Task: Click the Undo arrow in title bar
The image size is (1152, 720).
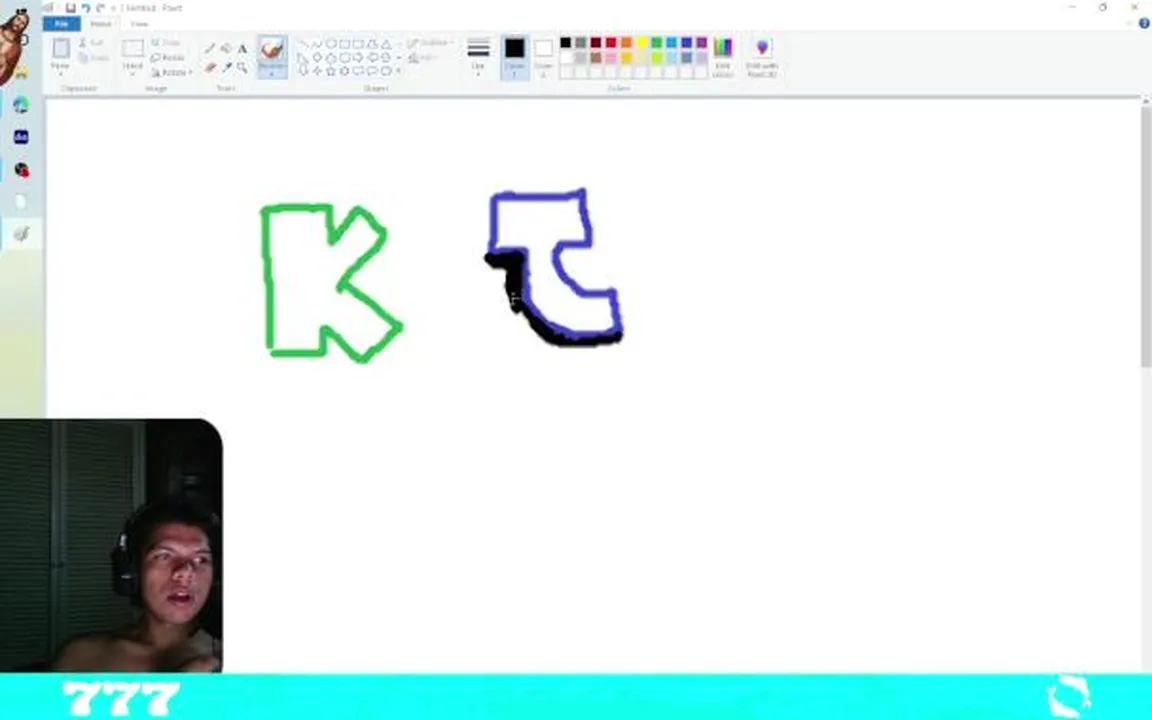Action: coord(86,7)
